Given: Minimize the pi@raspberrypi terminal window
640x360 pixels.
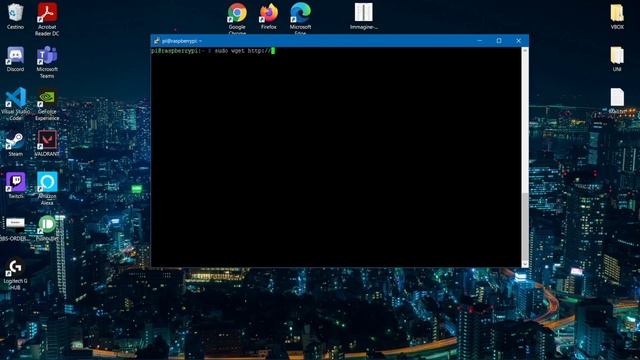Looking at the screenshot, I should pyautogui.click(x=480, y=41).
